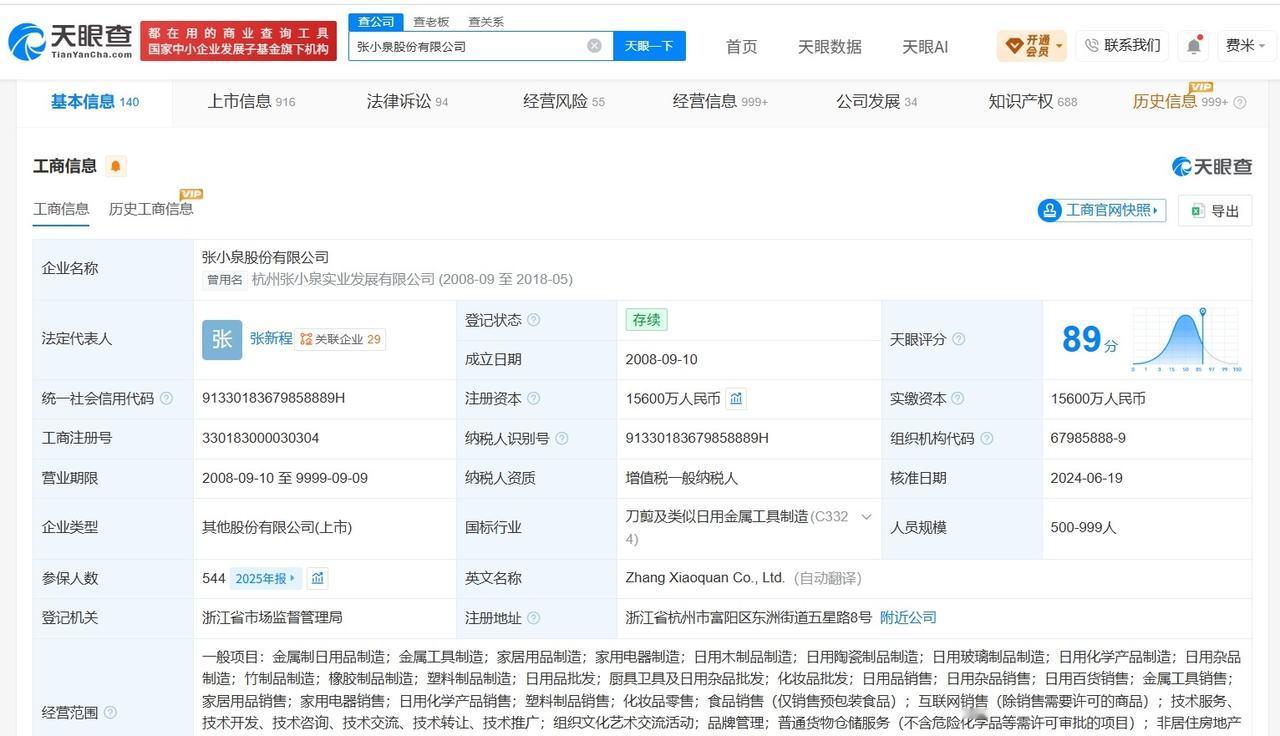Click help icon beside 统一社会信用代码

(166, 399)
